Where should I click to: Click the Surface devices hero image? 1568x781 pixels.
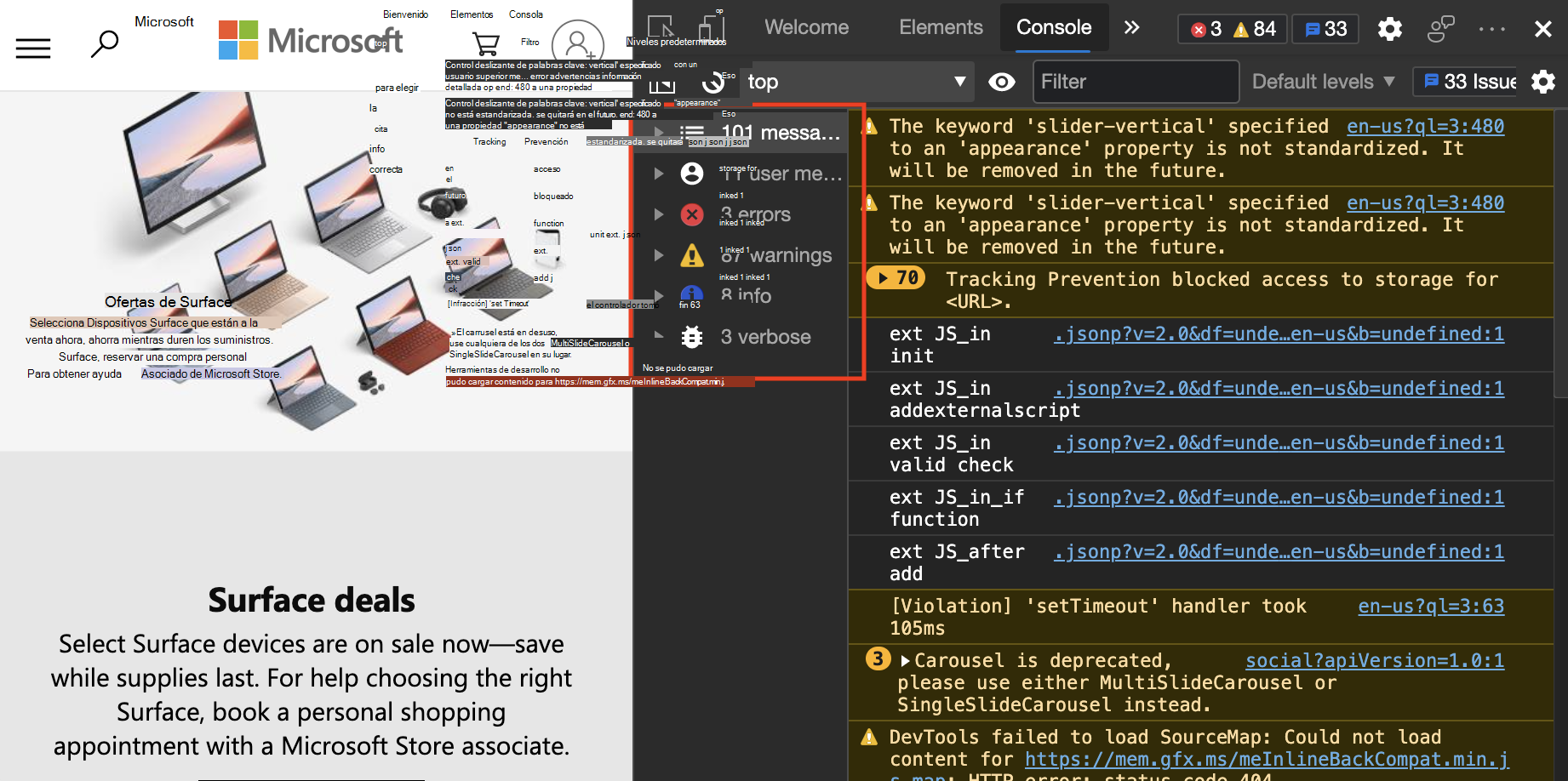tap(315, 272)
